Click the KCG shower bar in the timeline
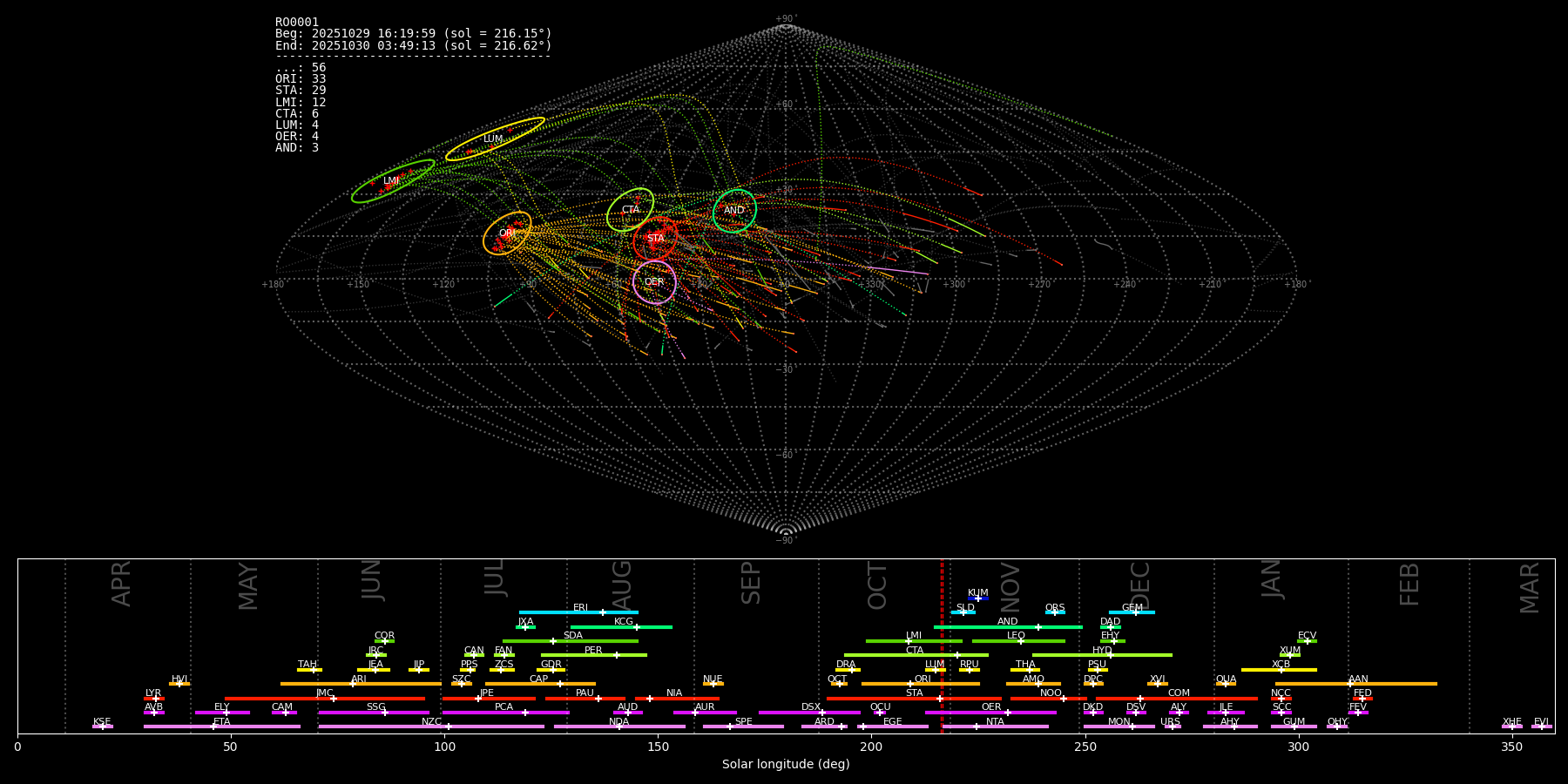 (621, 627)
